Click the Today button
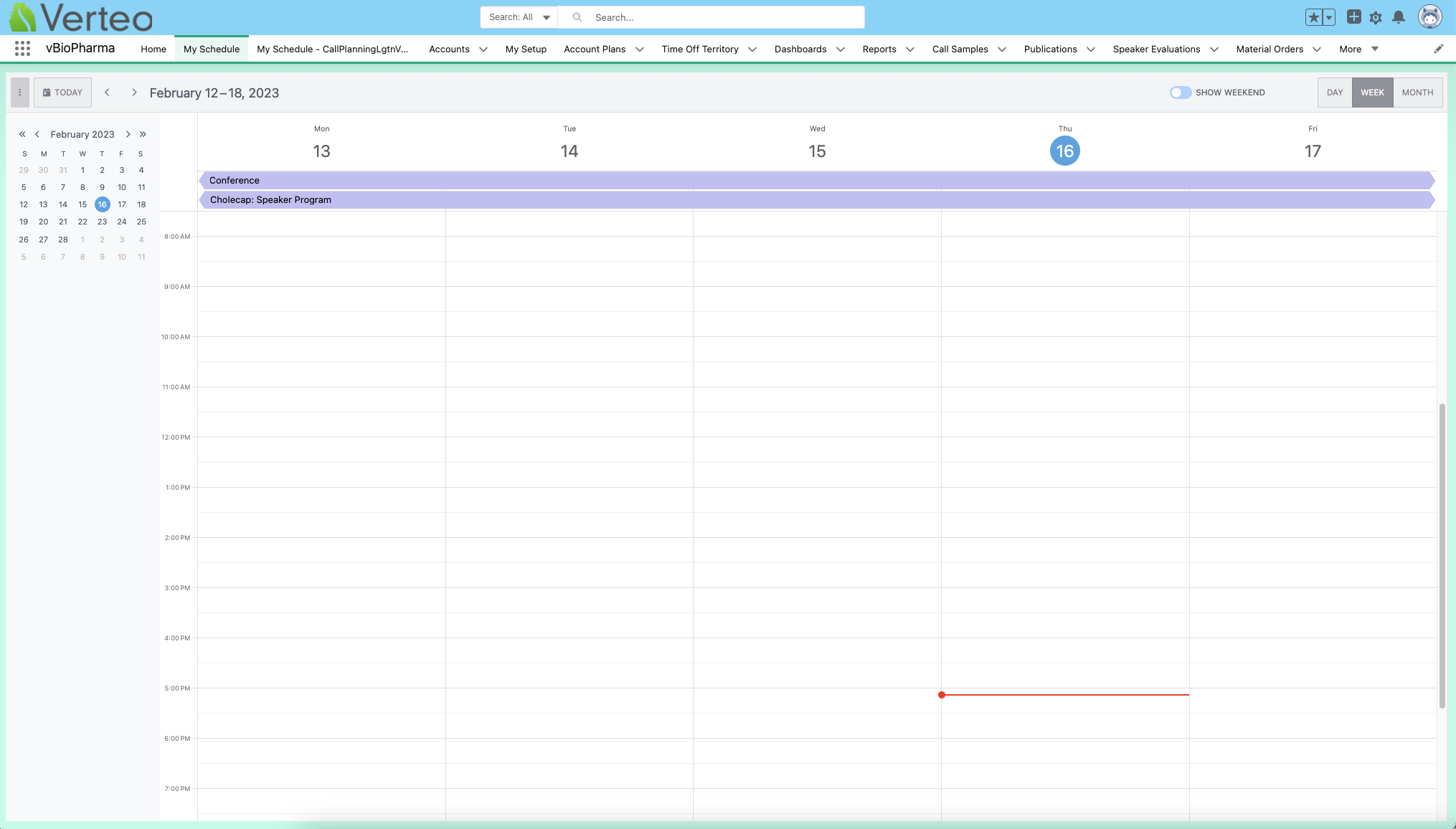The height and width of the screenshot is (829, 1456). coord(62,93)
